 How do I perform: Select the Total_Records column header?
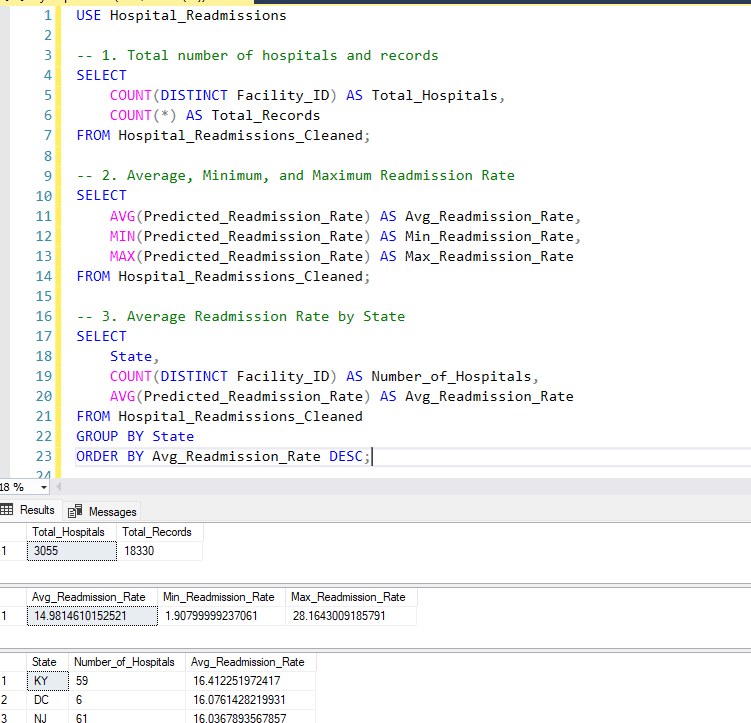pyautogui.click(x=159, y=532)
